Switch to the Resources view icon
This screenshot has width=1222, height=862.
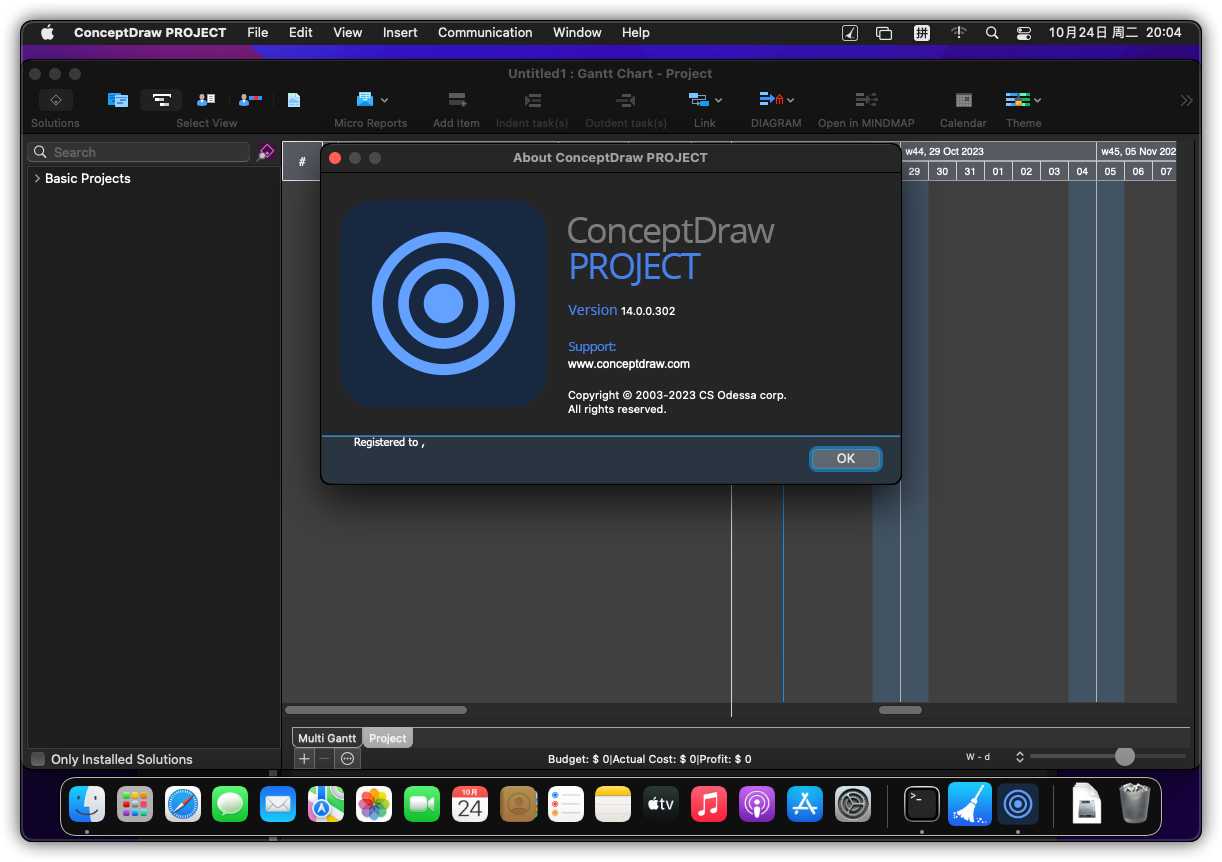pyautogui.click(x=206, y=100)
